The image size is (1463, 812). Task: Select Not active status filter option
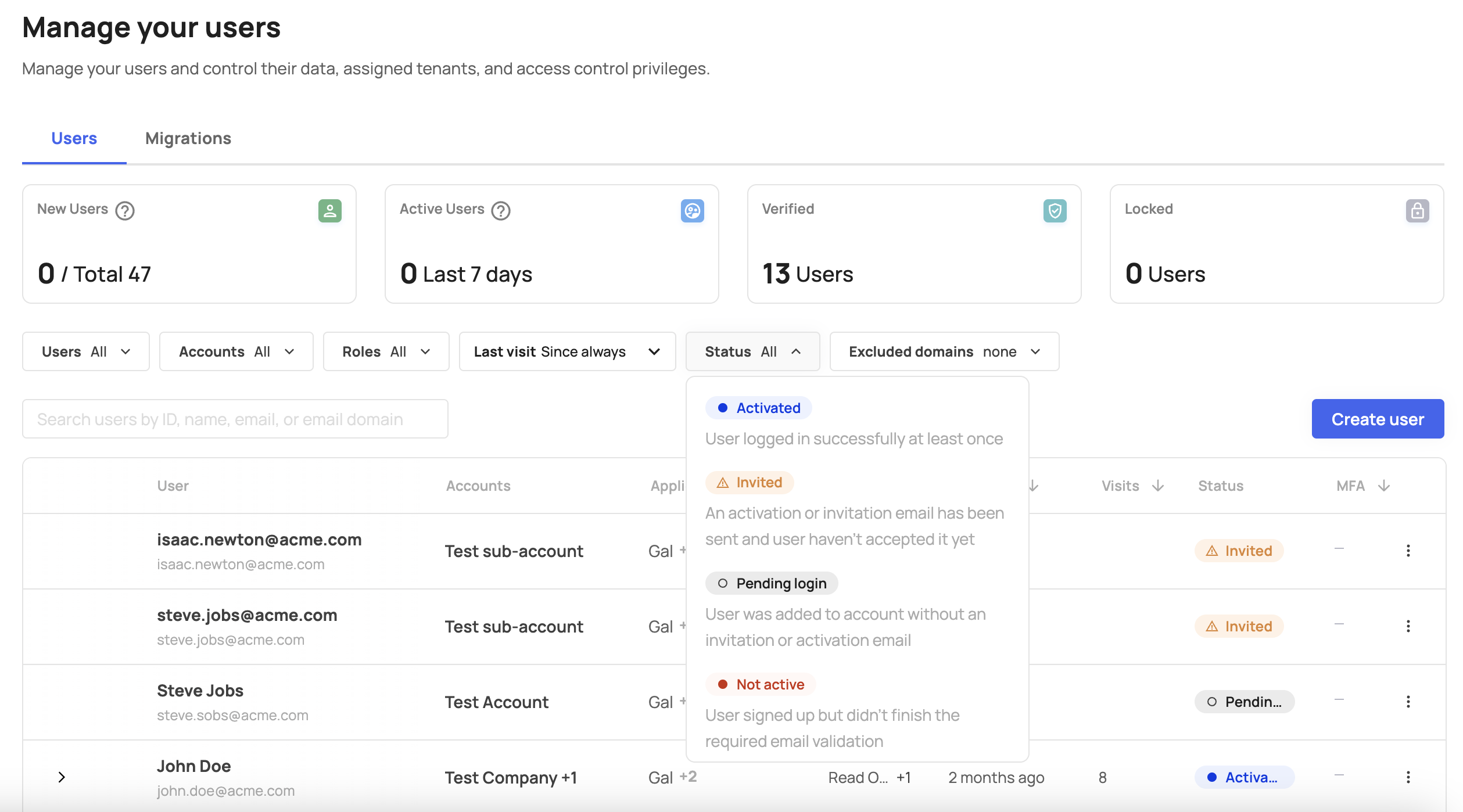click(761, 684)
